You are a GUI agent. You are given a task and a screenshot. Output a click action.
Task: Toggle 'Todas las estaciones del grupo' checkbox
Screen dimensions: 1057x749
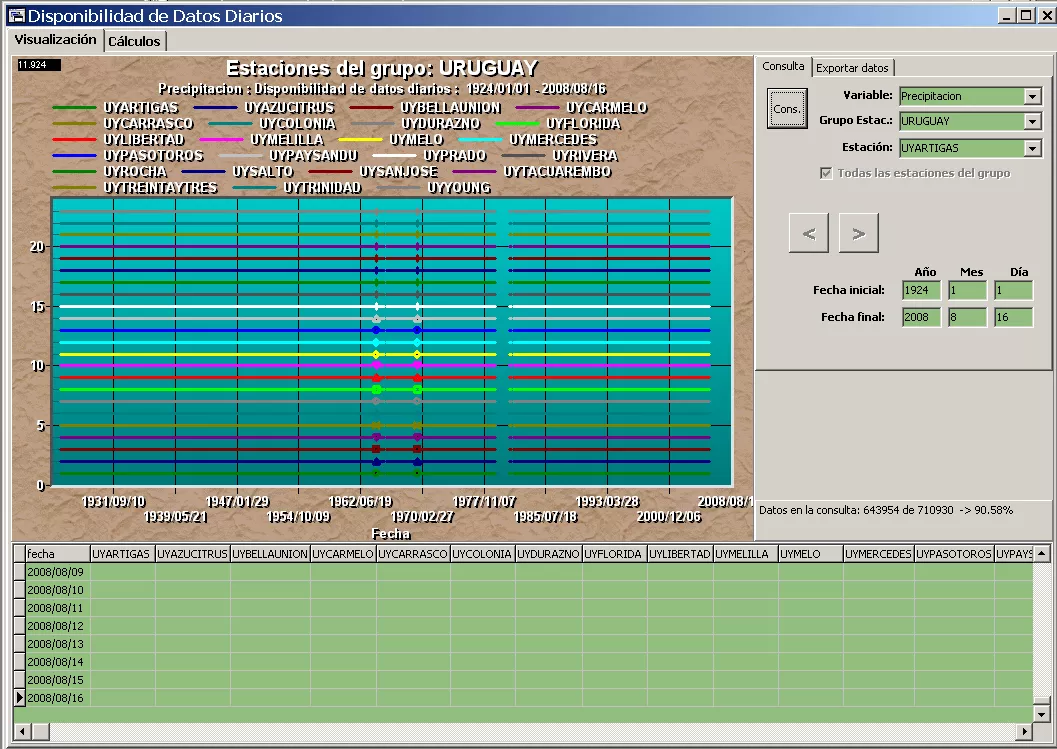click(x=826, y=173)
